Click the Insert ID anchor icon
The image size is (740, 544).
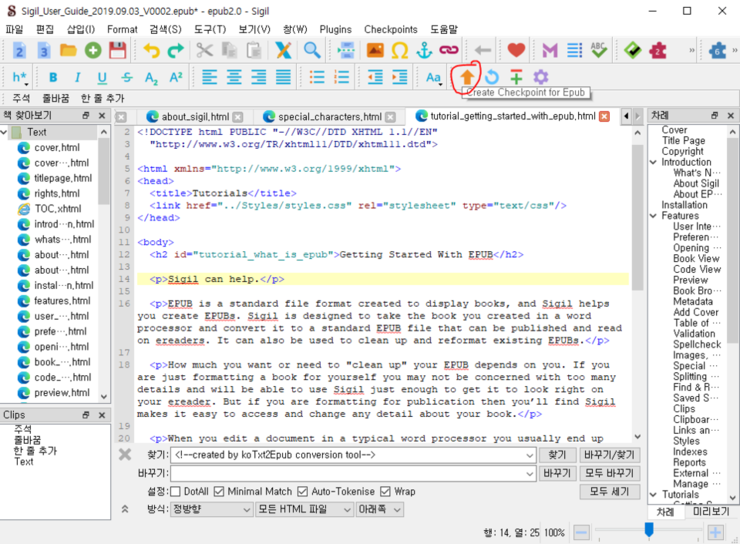[x=424, y=50]
